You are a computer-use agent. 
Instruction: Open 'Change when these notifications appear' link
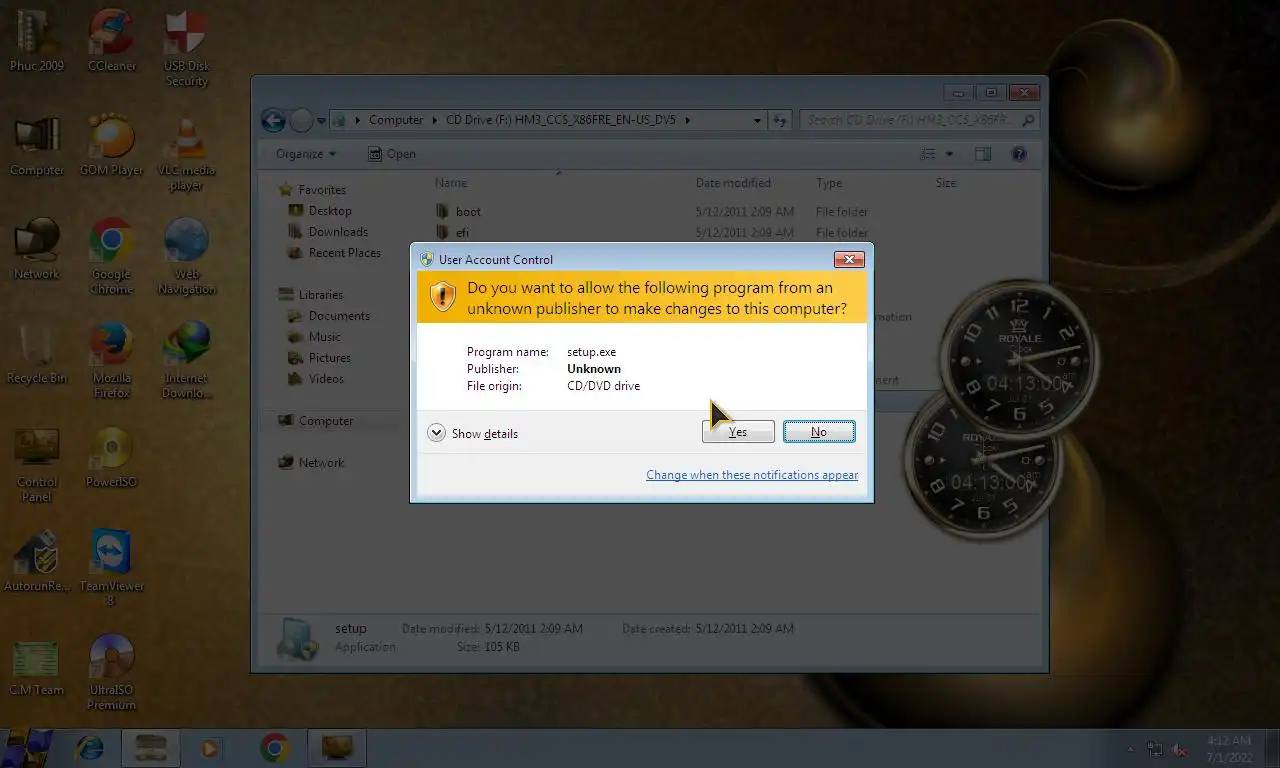752,475
